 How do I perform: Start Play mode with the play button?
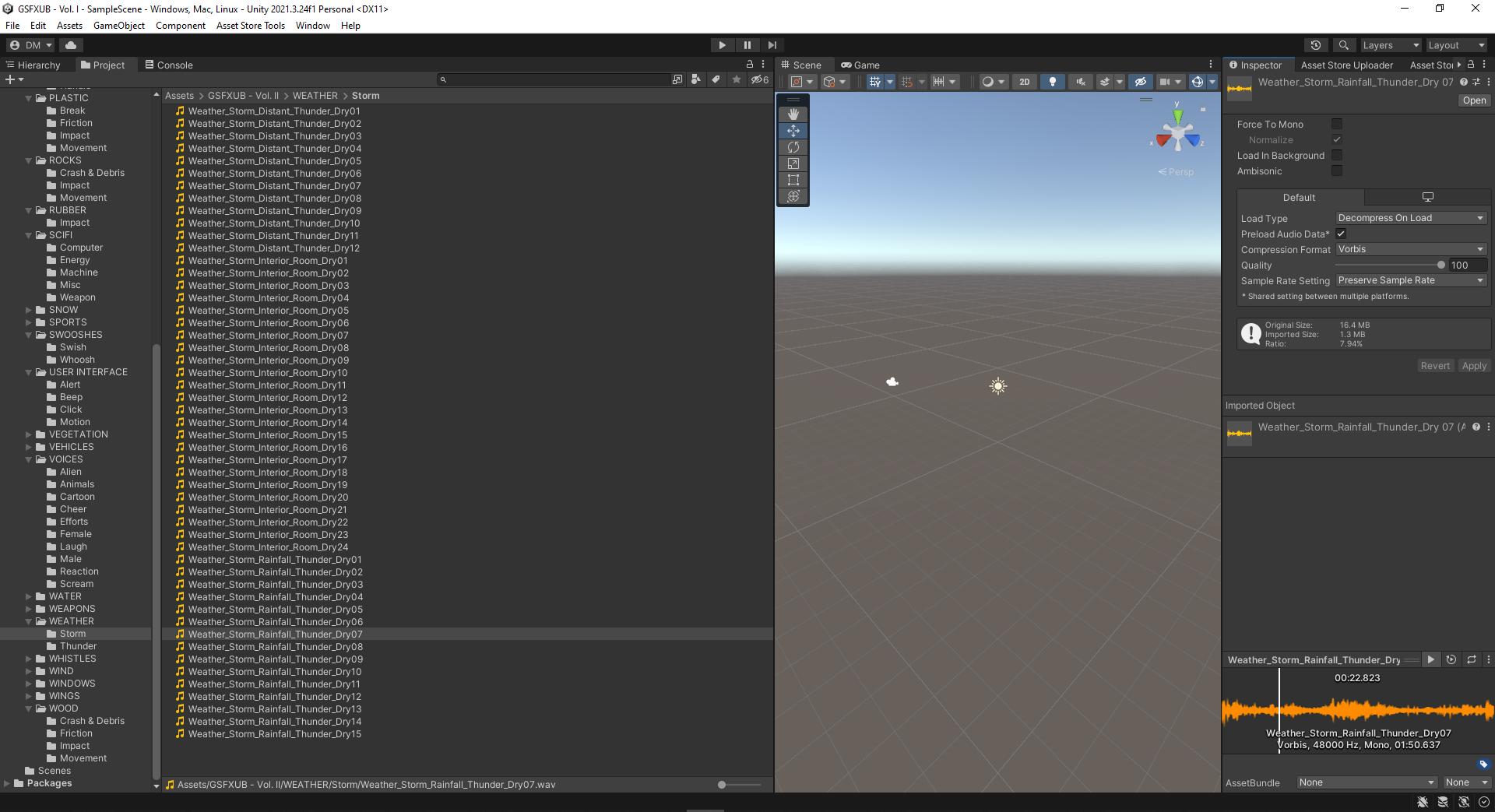click(722, 45)
